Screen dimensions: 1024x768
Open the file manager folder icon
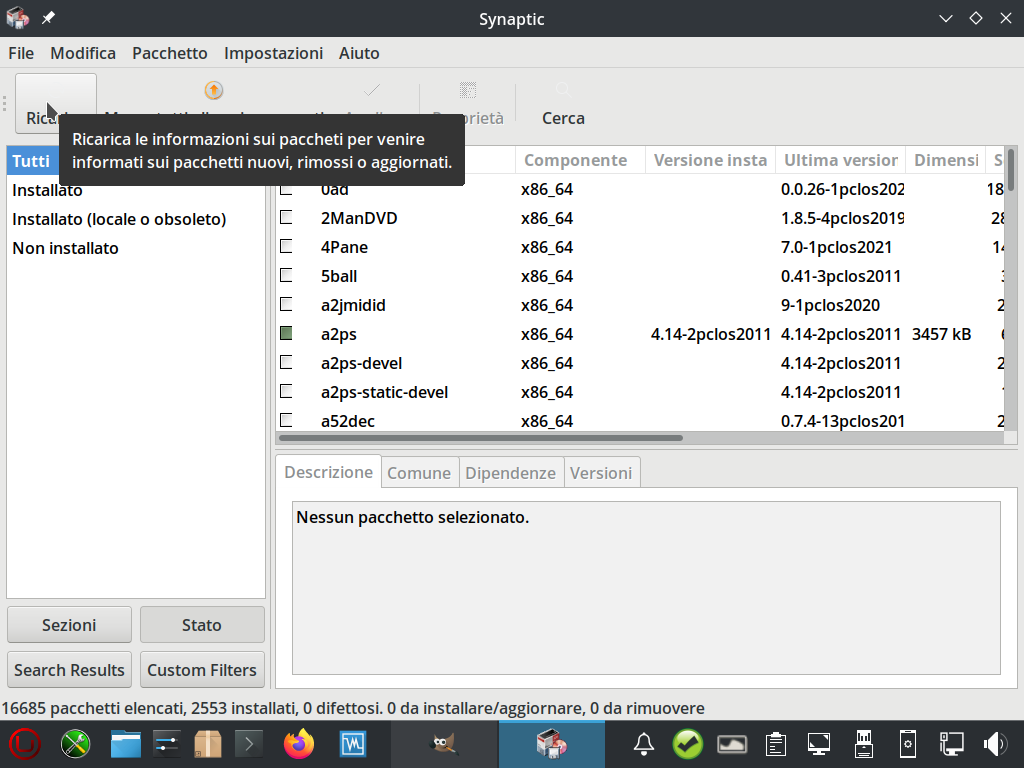coord(125,743)
